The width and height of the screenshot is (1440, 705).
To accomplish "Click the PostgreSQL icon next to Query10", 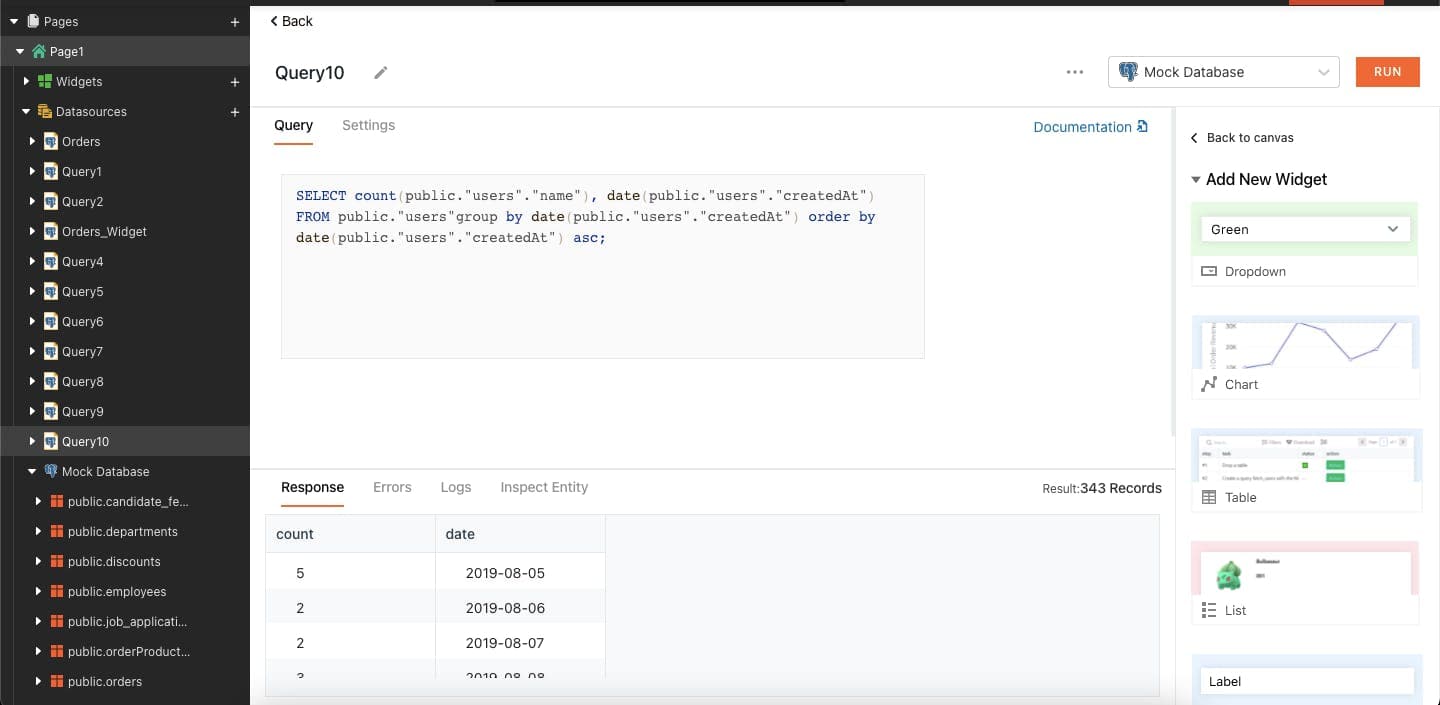I will click(53, 441).
